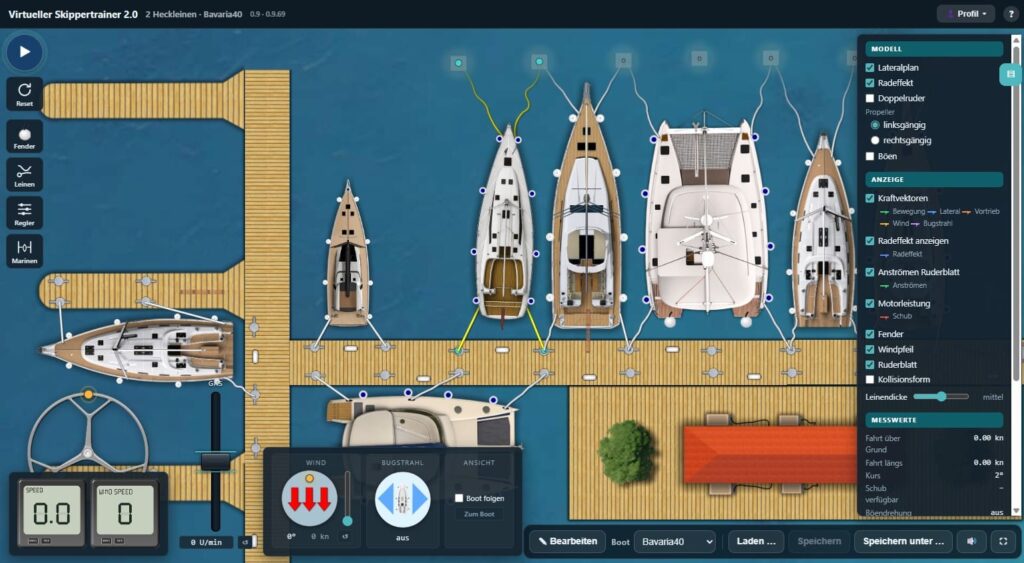Click the Kurs reading 2°
Screen dimensions: 1024x563
(x=1000, y=475)
